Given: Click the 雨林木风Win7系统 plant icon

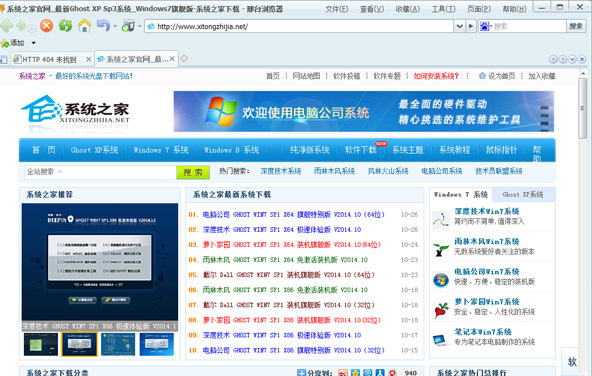Looking at the screenshot, I should [441, 250].
